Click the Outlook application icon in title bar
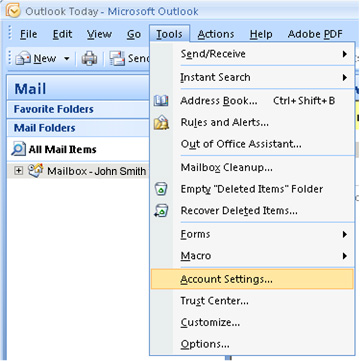Image resolution: width=360 pixels, height=361 pixels. click(12, 11)
